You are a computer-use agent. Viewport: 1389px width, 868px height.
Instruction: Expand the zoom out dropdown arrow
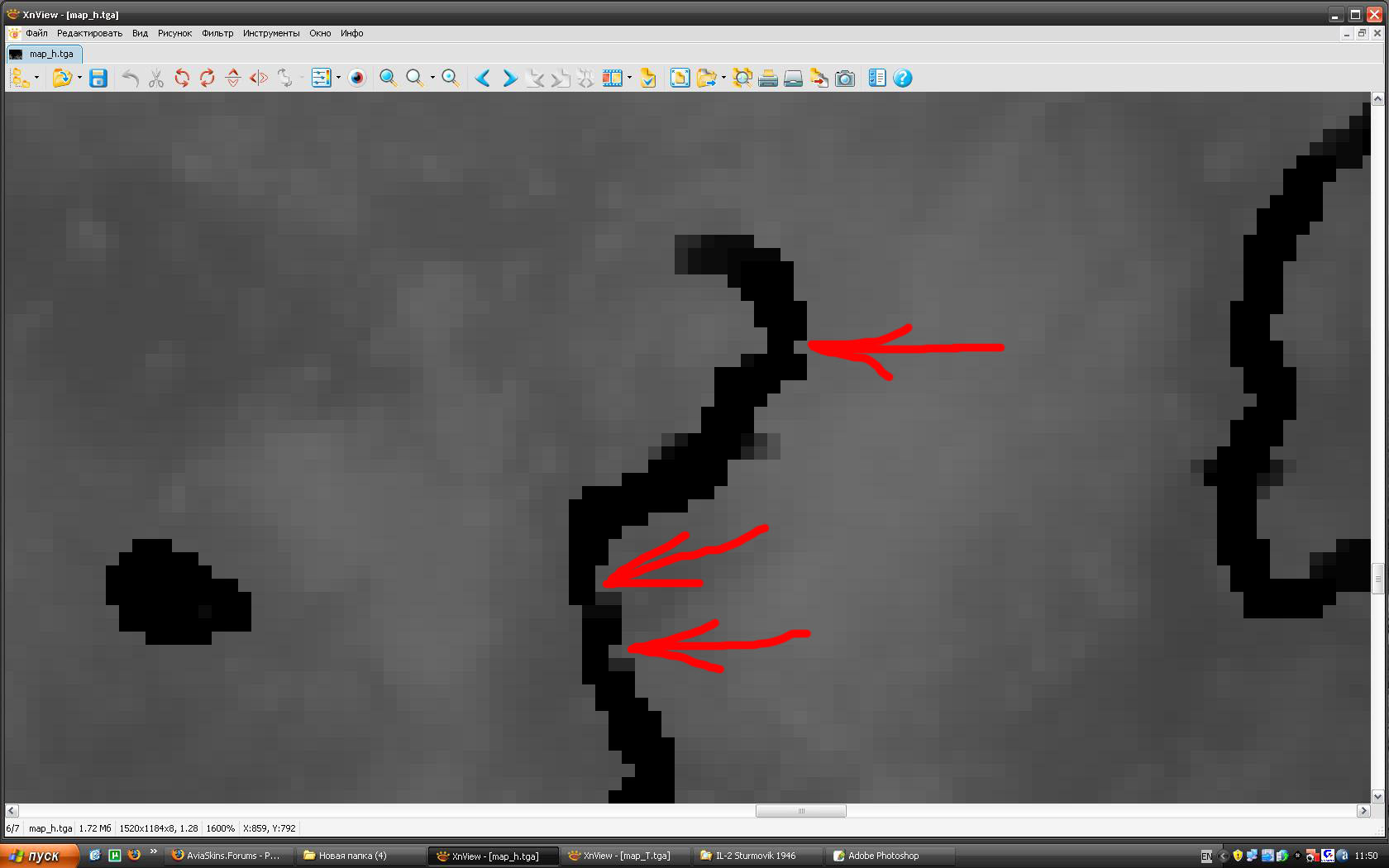point(432,78)
